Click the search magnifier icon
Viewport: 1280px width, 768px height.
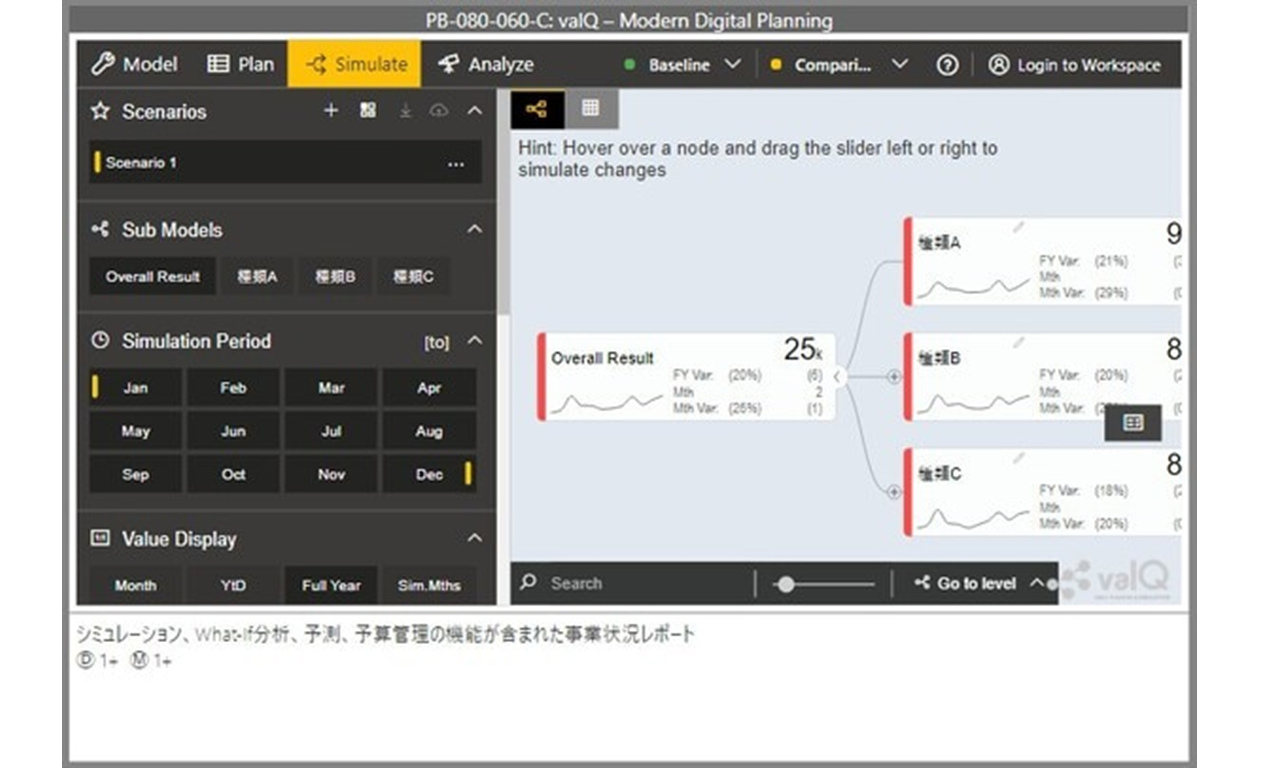coord(528,582)
